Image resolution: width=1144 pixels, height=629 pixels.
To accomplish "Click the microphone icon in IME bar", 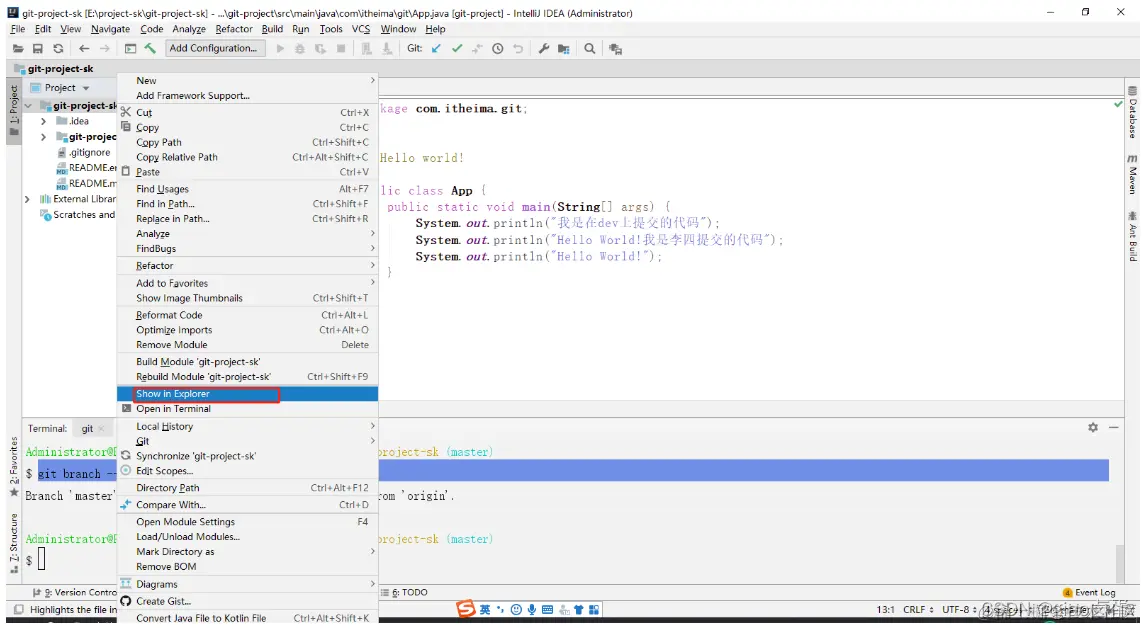I will pyautogui.click(x=532, y=610).
